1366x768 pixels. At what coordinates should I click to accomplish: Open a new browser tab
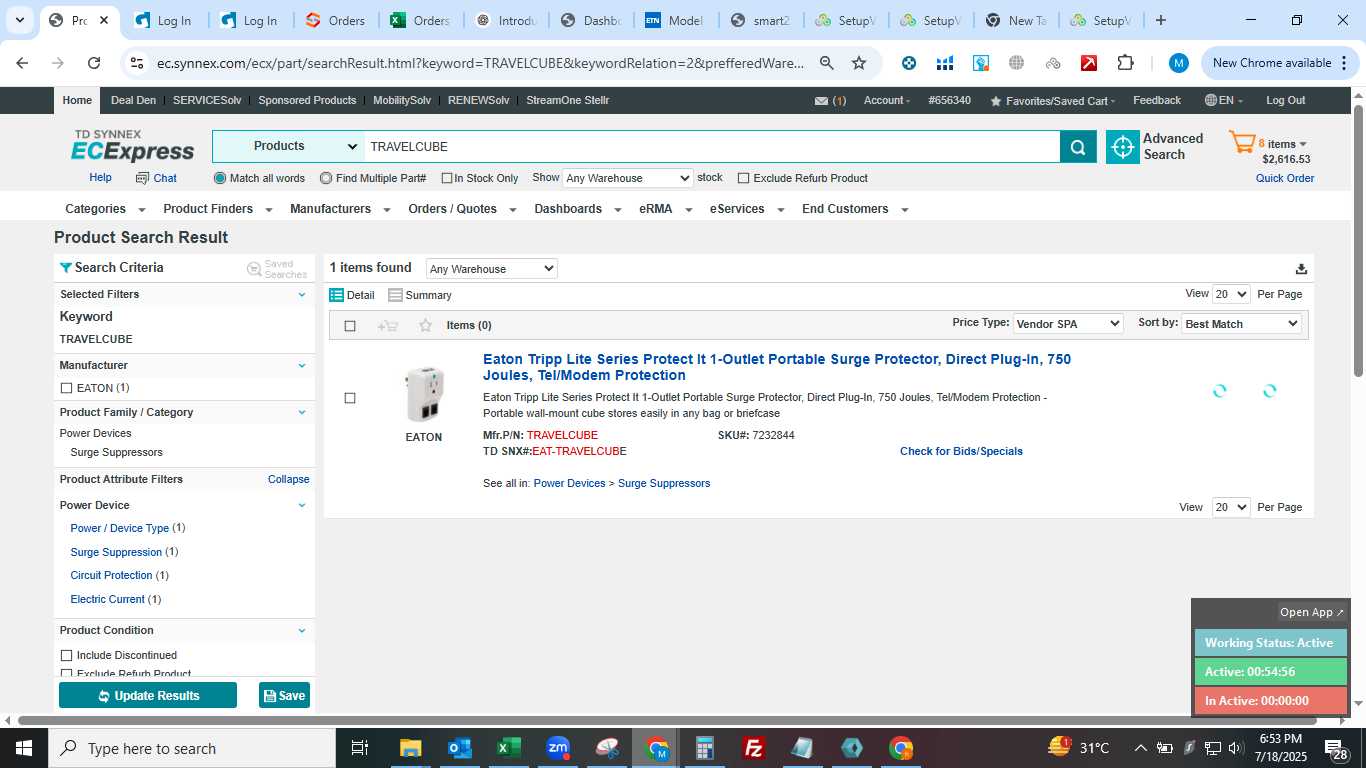point(1160,20)
